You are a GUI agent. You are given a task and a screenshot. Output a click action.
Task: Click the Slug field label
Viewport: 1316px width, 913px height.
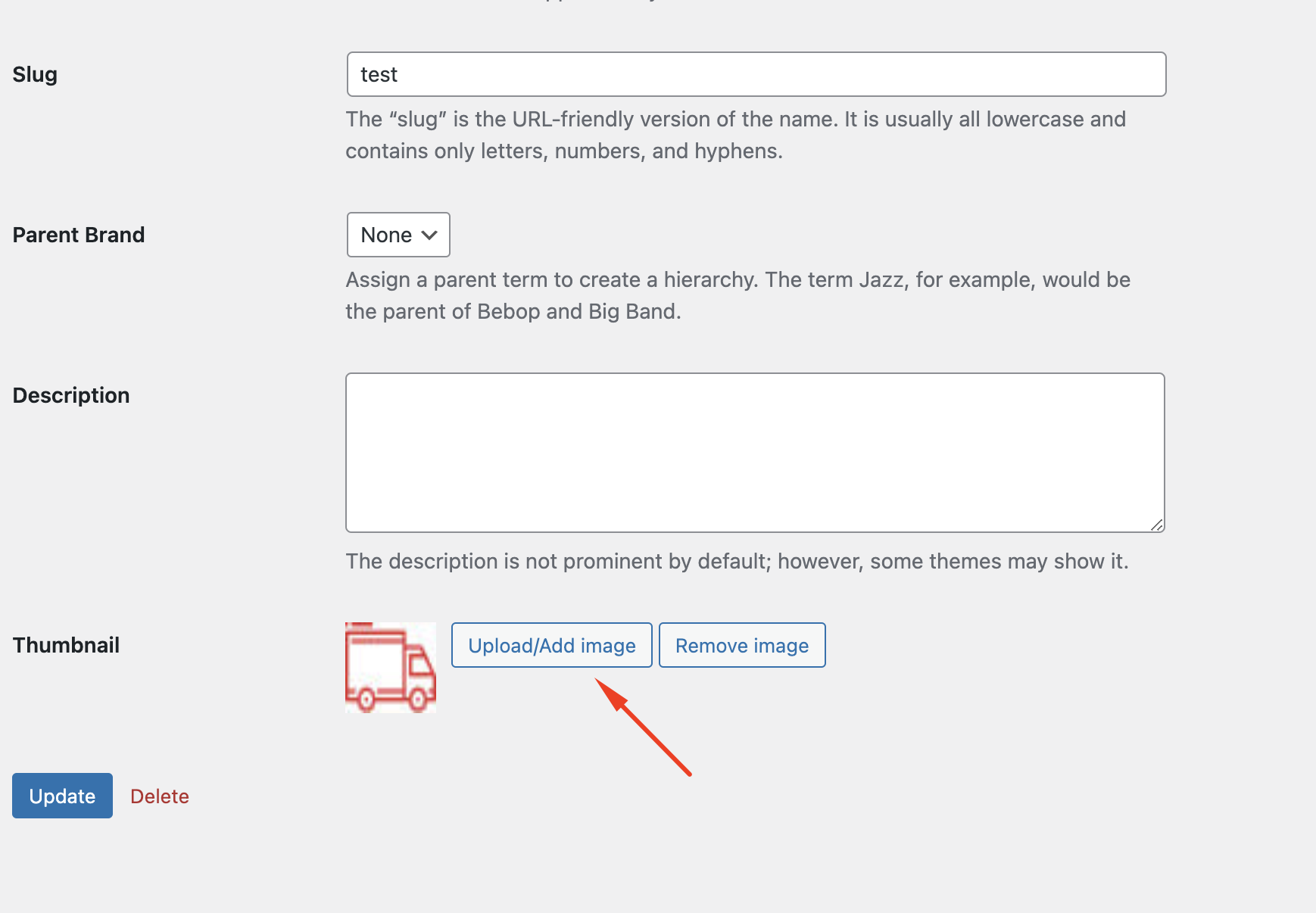click(x=35, y=74)
